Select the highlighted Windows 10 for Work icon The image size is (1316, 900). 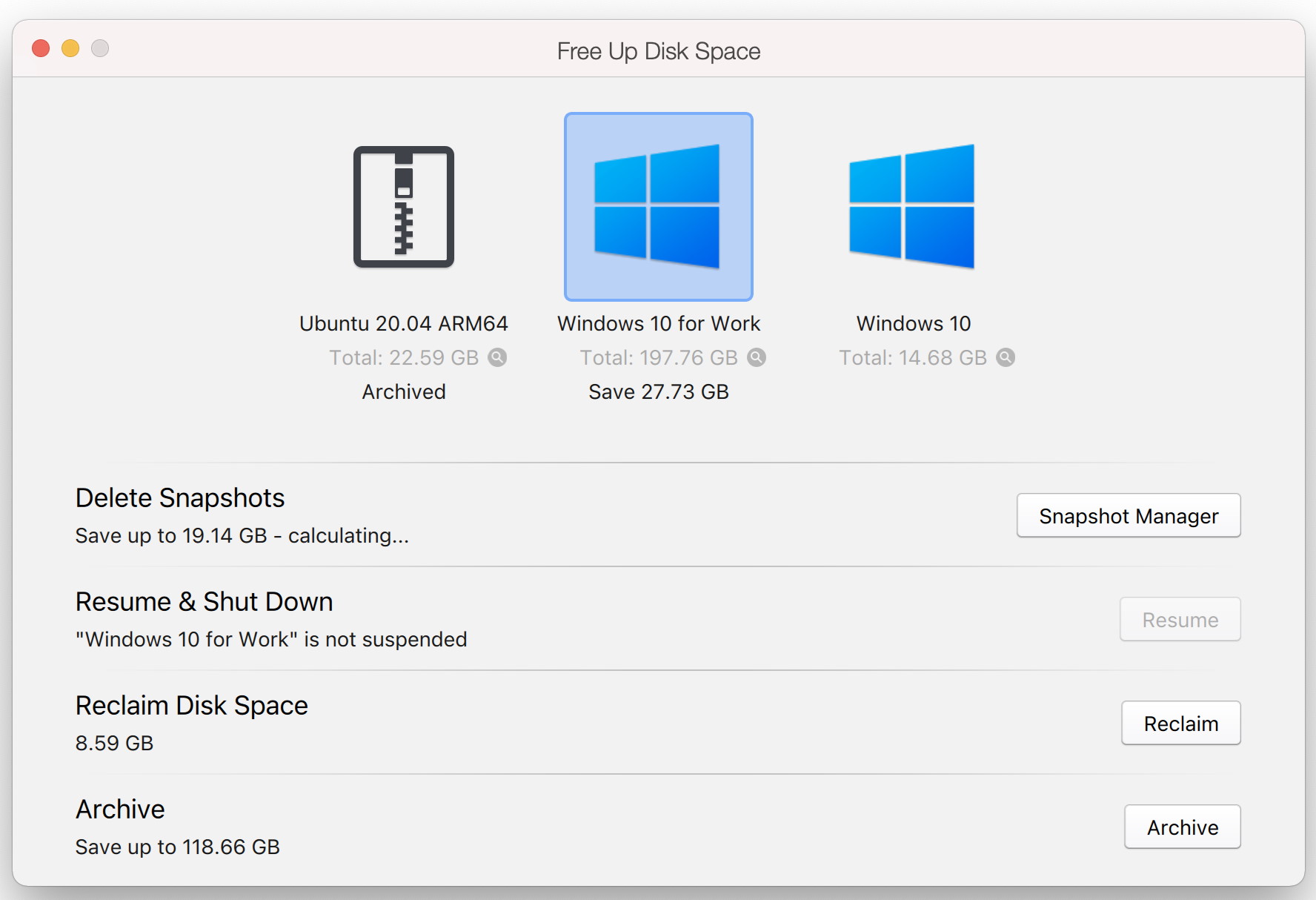click(658, 207)
